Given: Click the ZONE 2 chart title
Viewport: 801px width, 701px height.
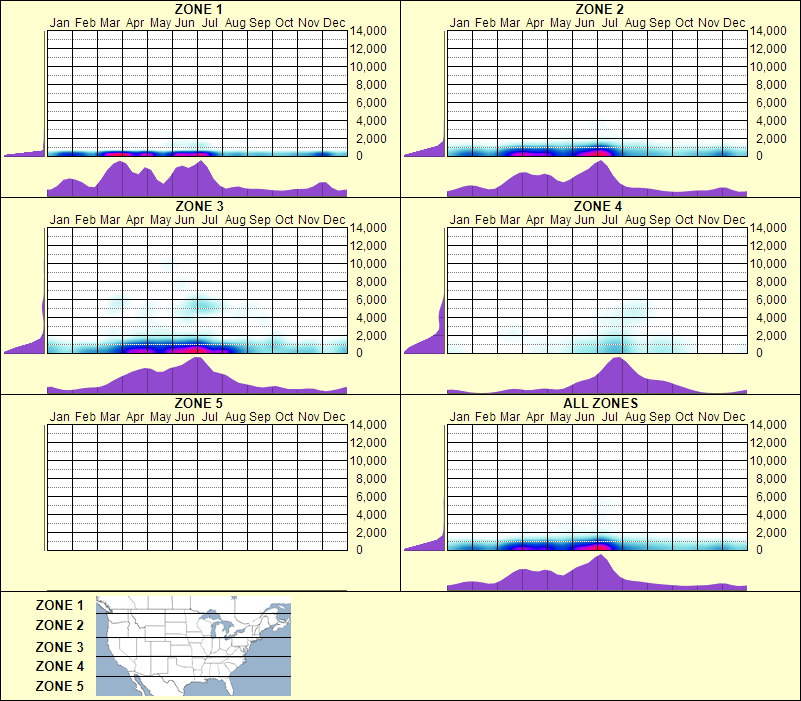Looking at the screenshot, I should point(599,9).
